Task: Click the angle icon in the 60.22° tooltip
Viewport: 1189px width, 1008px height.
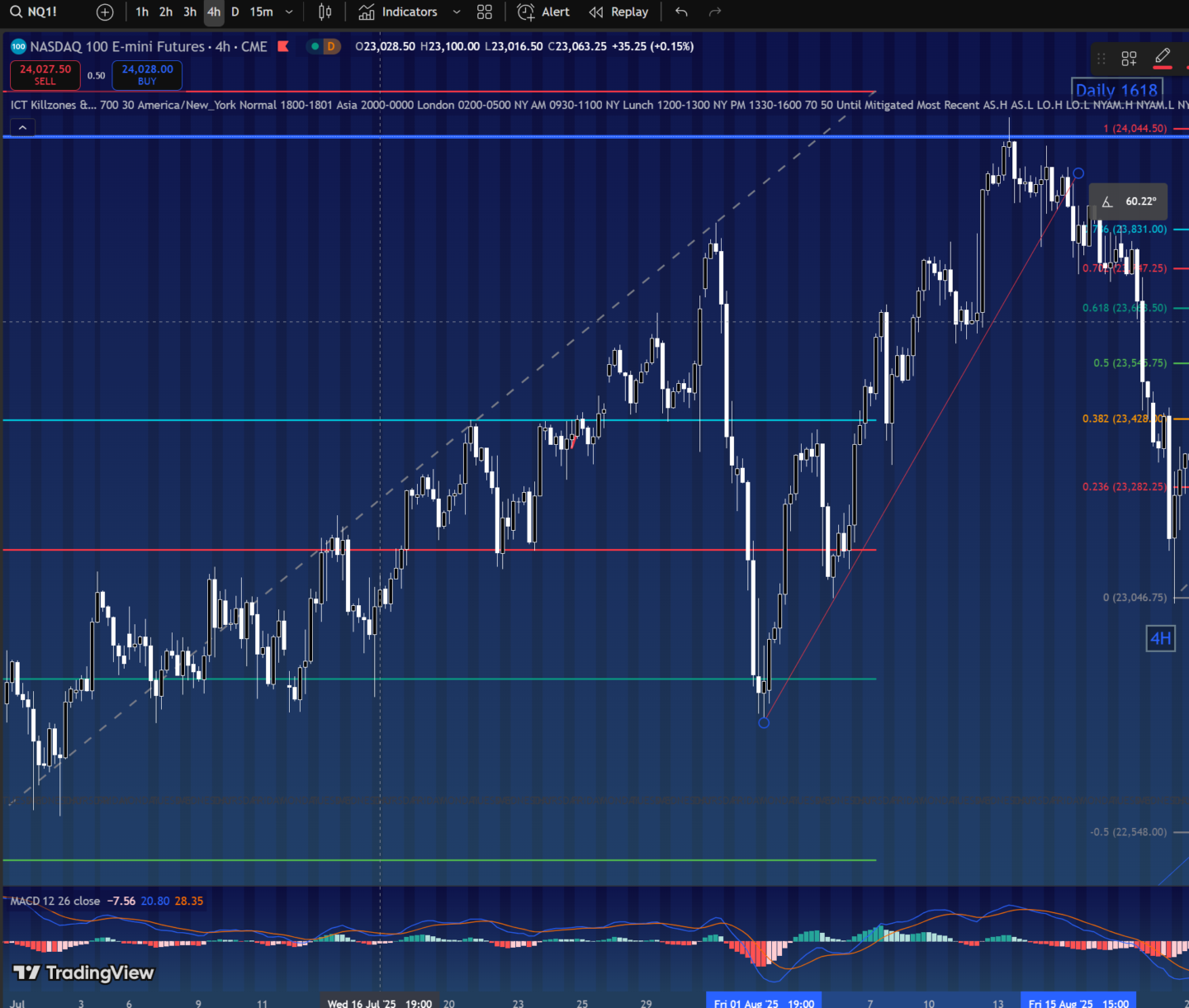Action: (1107, 201)
